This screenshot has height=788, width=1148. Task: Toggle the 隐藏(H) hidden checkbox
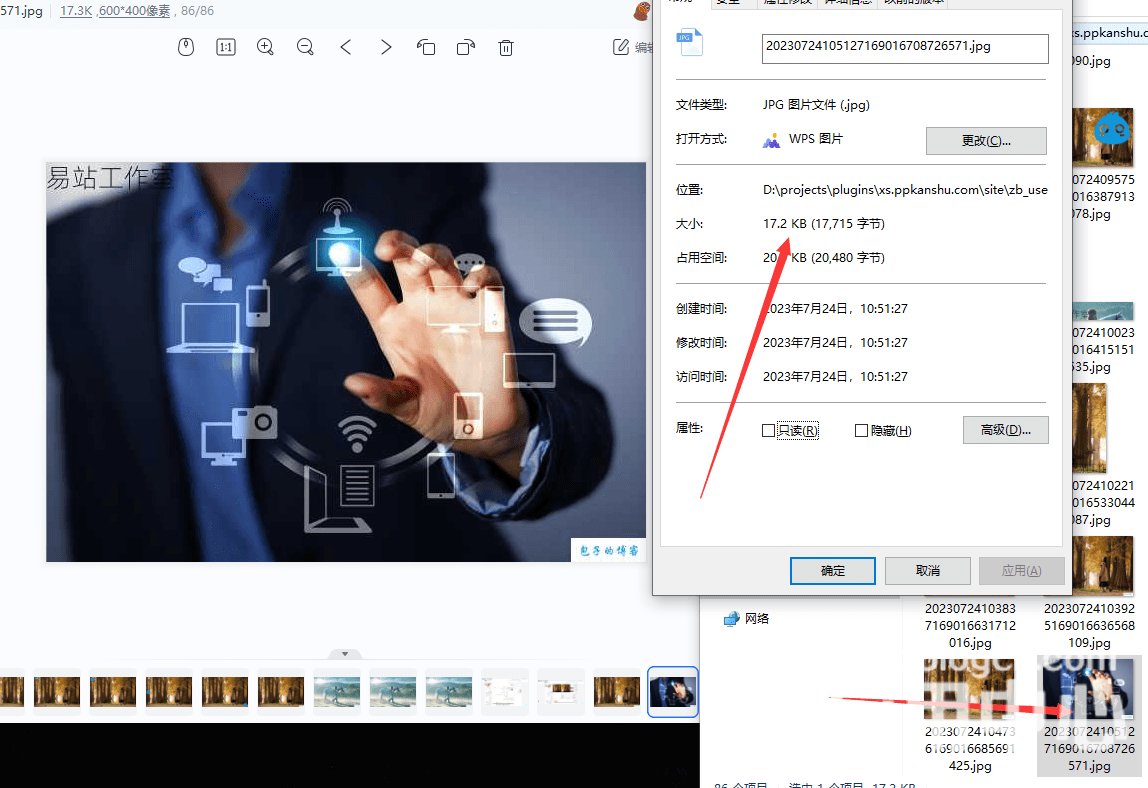pyautogui.click(x=862, y=431)
